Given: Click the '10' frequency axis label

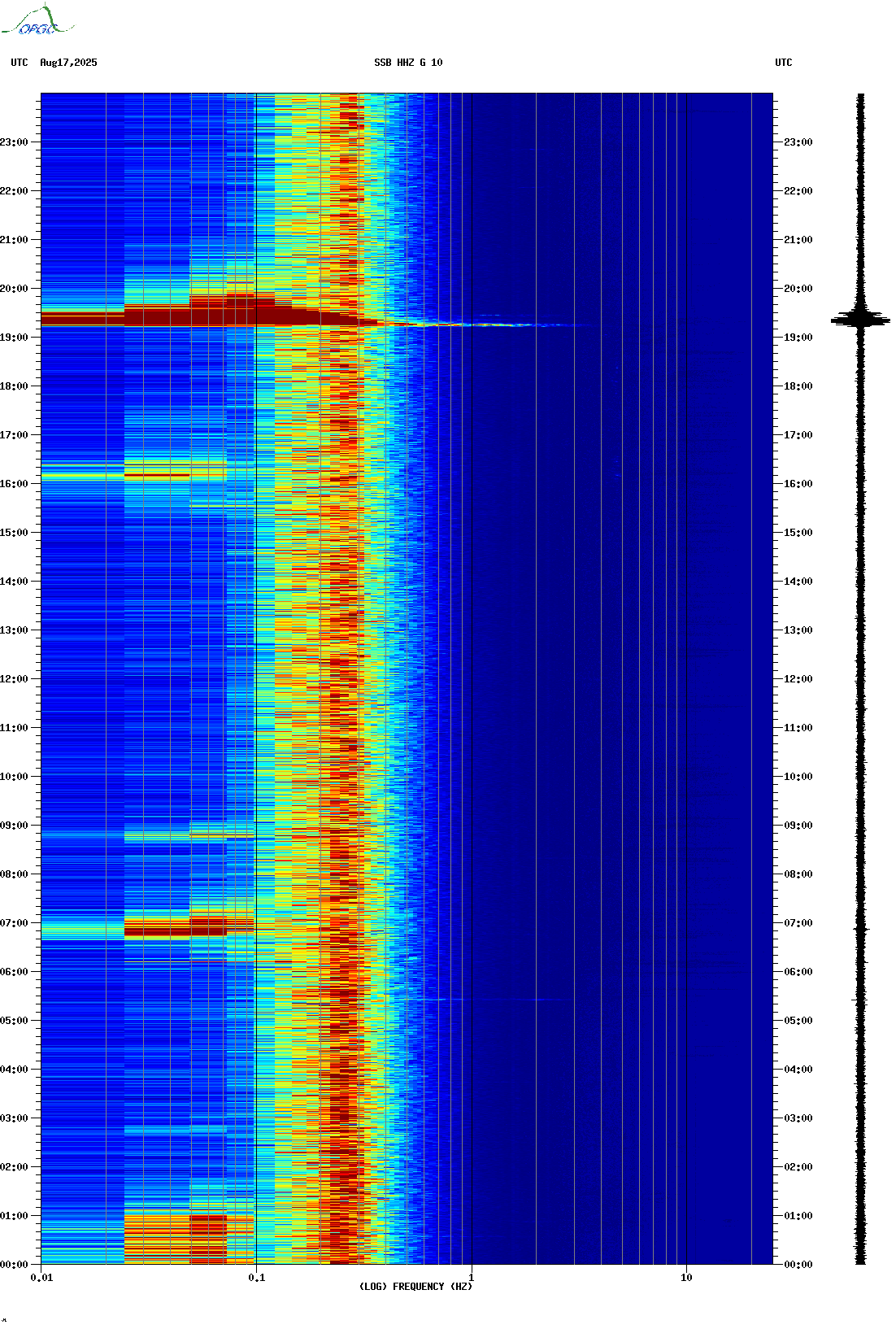Looking at the screenshot, I should 686,1278.
